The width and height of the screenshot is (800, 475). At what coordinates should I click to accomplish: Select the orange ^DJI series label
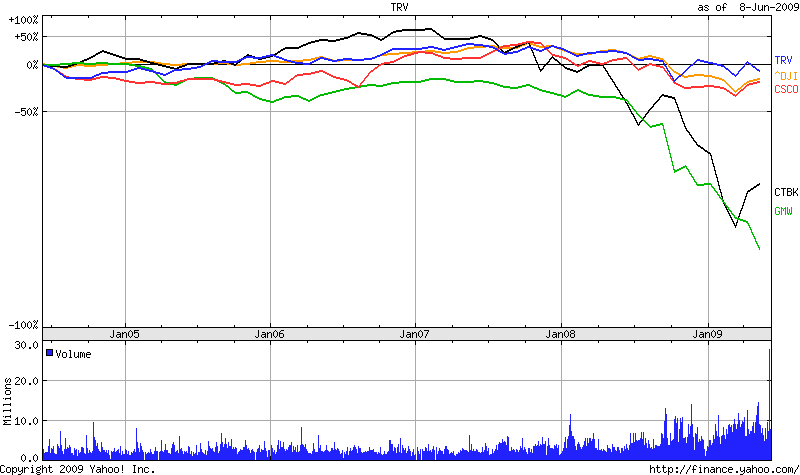tap(786, 77)
